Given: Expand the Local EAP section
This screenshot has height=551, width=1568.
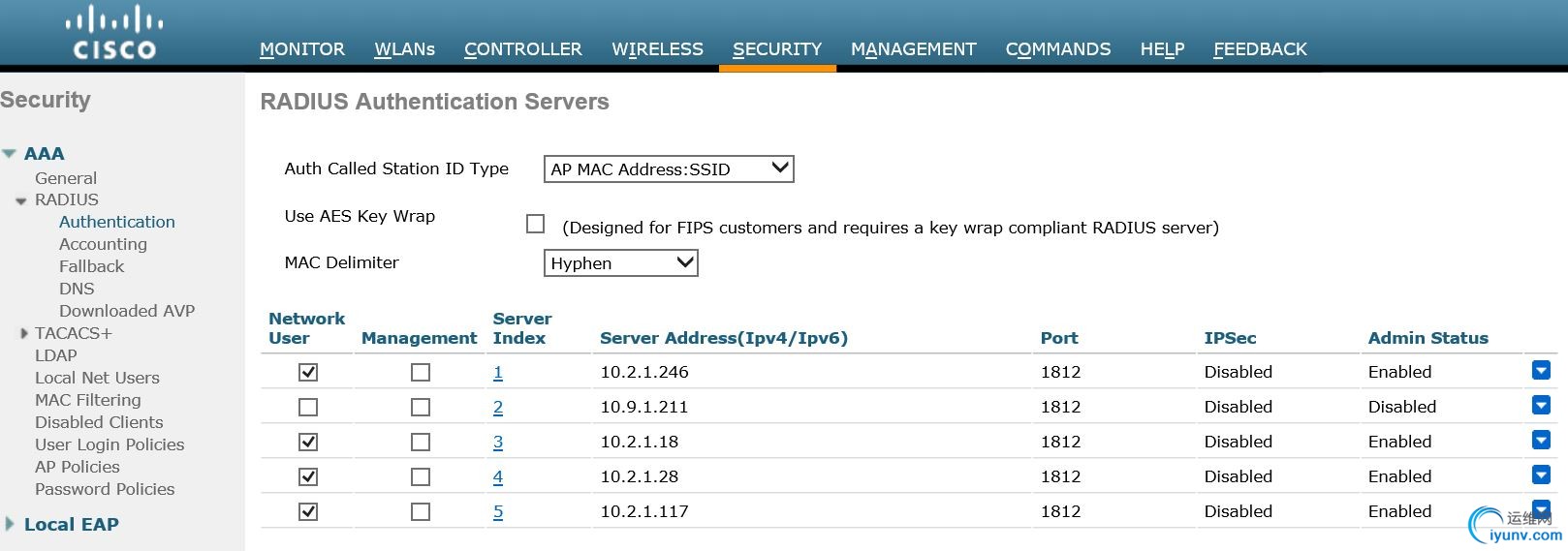Looking at the screenshot, I should tap(10, 524).
